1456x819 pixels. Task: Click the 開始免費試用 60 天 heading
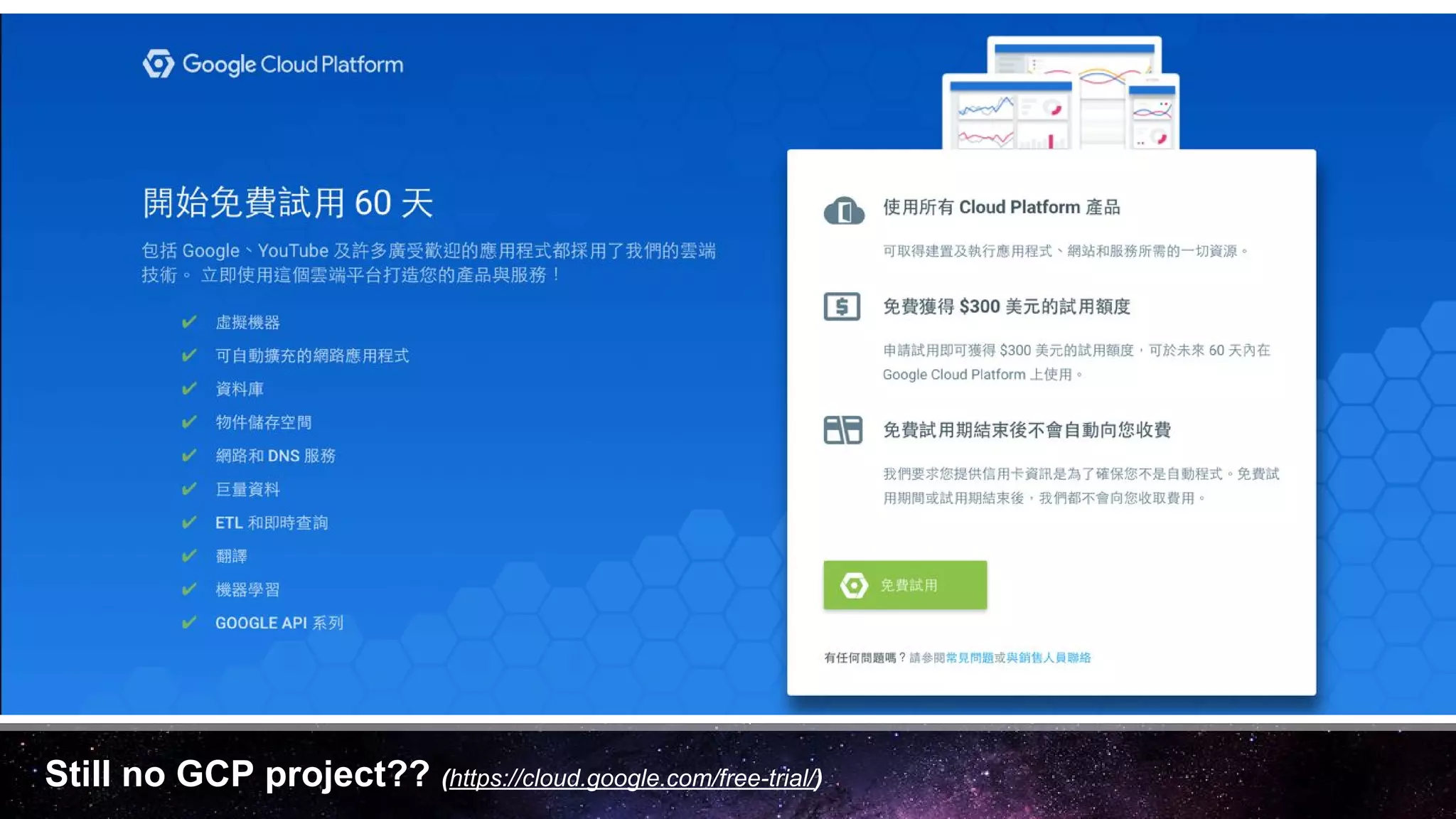[288, 203]
